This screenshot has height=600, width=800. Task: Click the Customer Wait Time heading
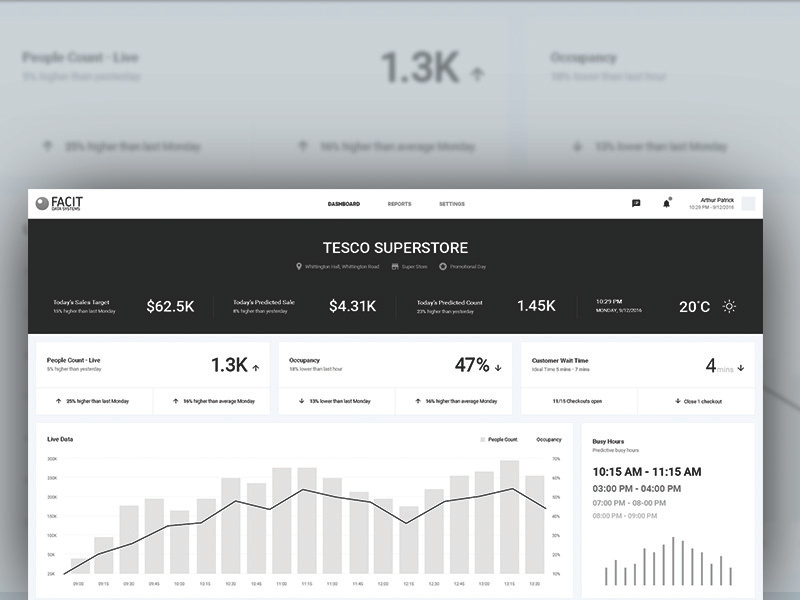click(560, 360)
